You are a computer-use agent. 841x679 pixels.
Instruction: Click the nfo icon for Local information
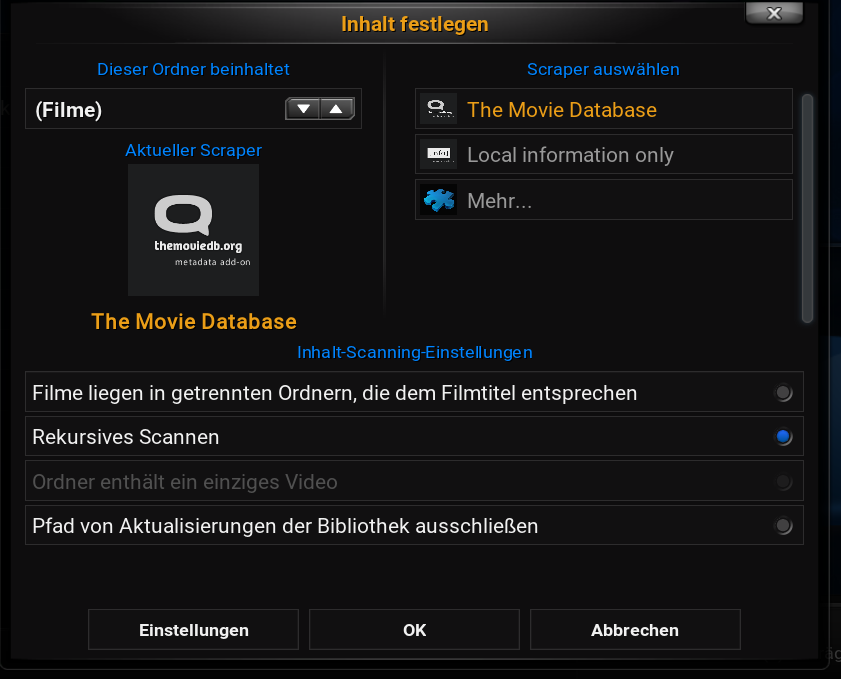438,154
